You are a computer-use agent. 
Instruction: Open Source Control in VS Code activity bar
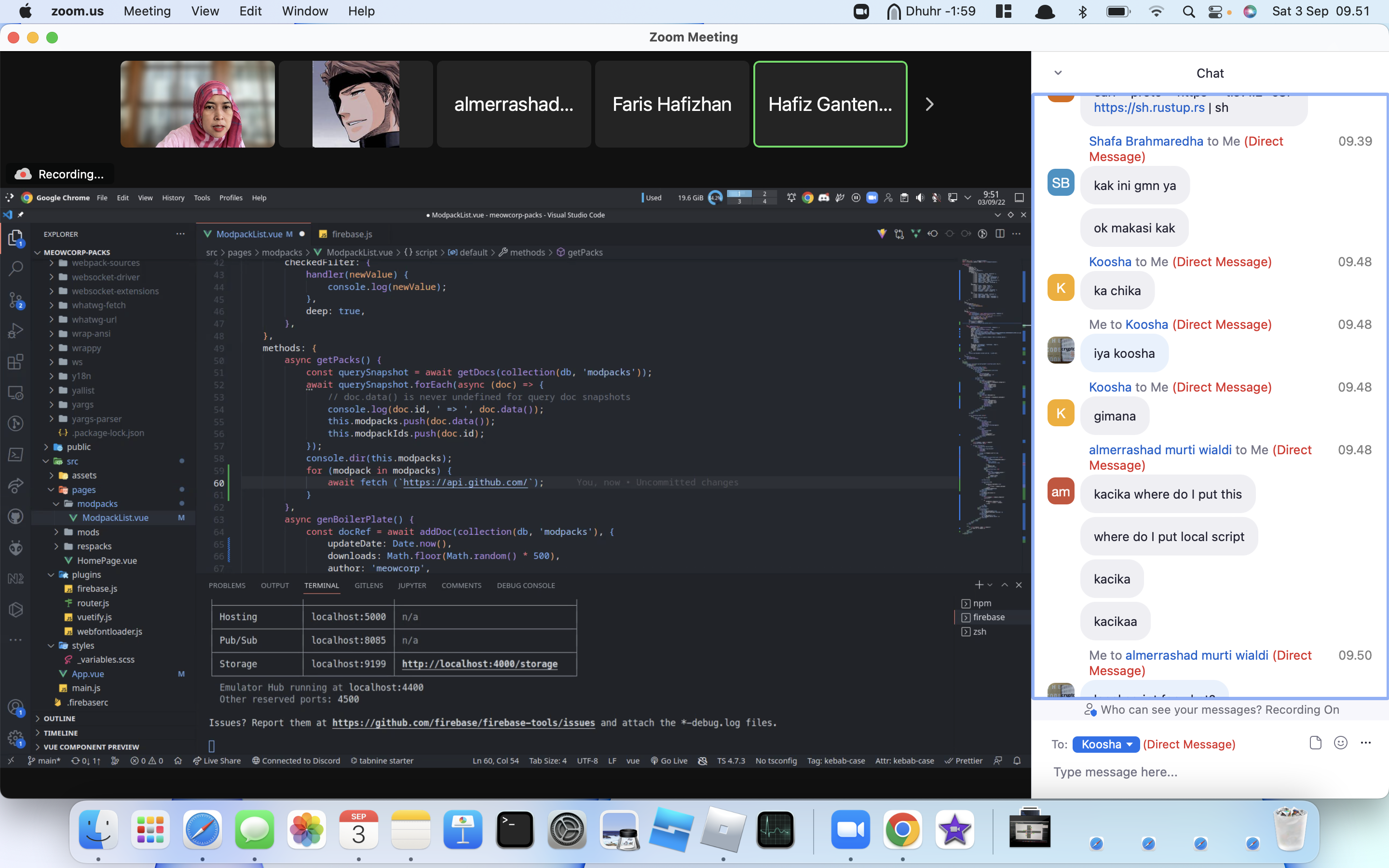click(16, 299)
